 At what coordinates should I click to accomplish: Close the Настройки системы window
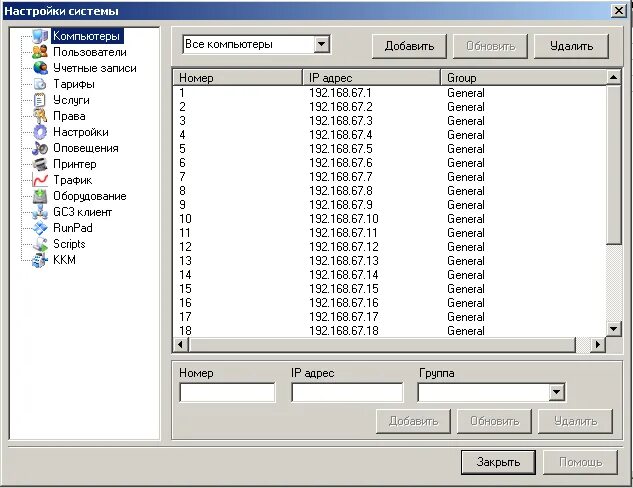(619, 10)
